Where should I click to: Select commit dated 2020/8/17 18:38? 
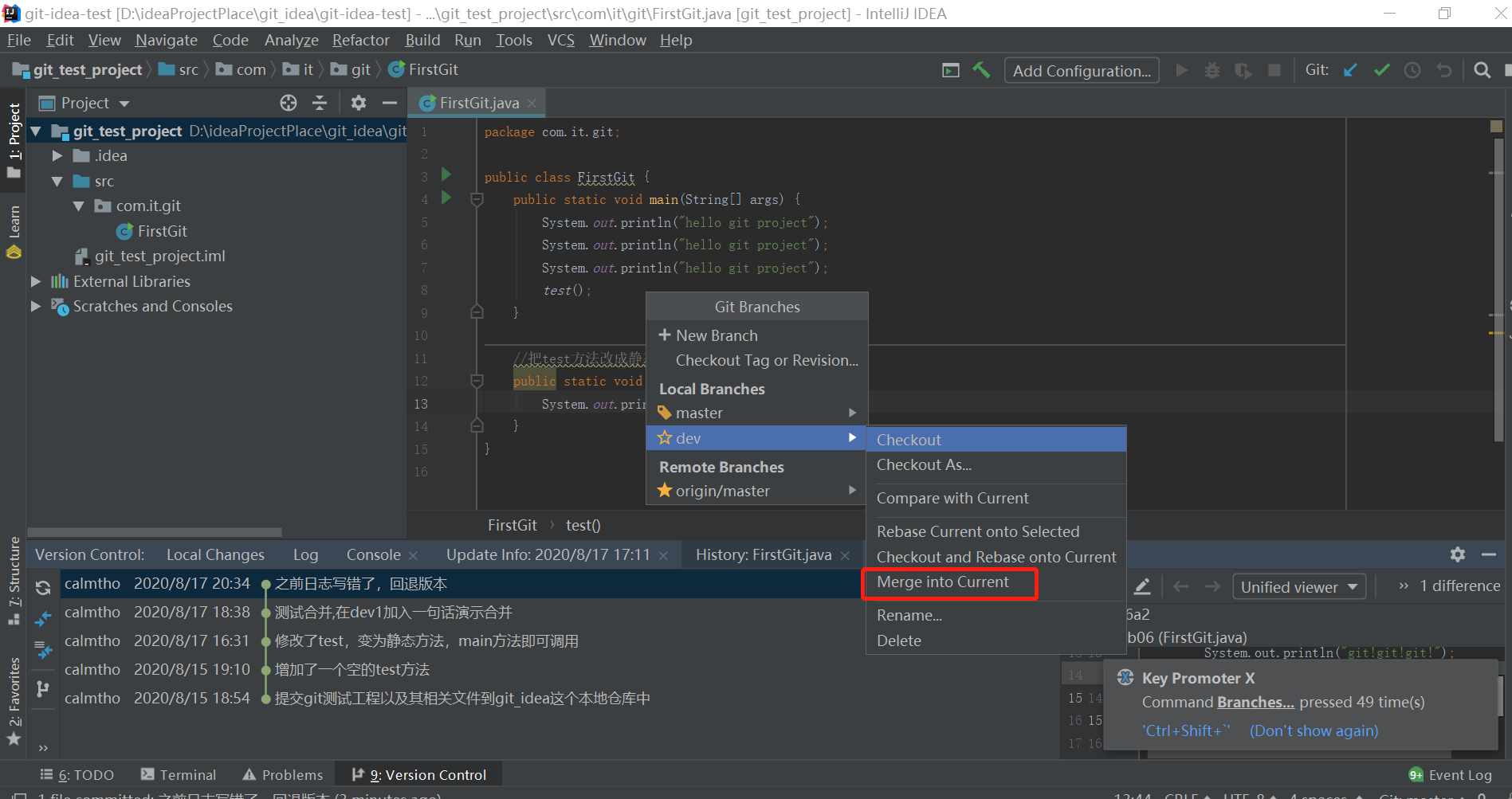(460, 613)
